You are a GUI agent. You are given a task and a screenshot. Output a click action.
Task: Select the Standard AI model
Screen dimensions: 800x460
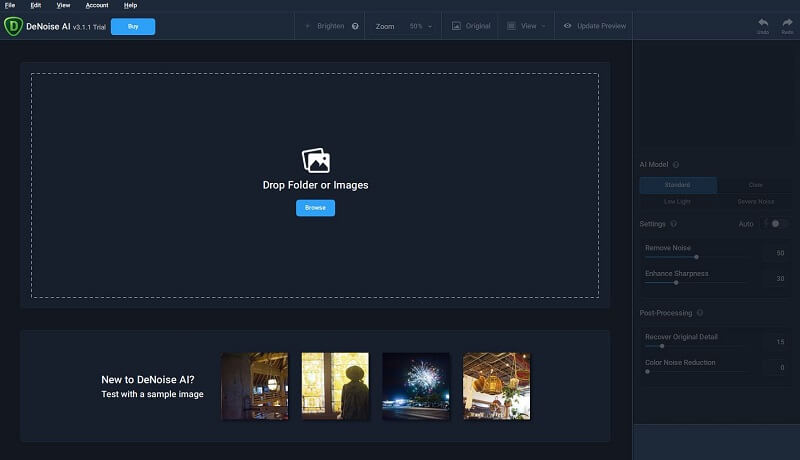click(x=678, y=185)
